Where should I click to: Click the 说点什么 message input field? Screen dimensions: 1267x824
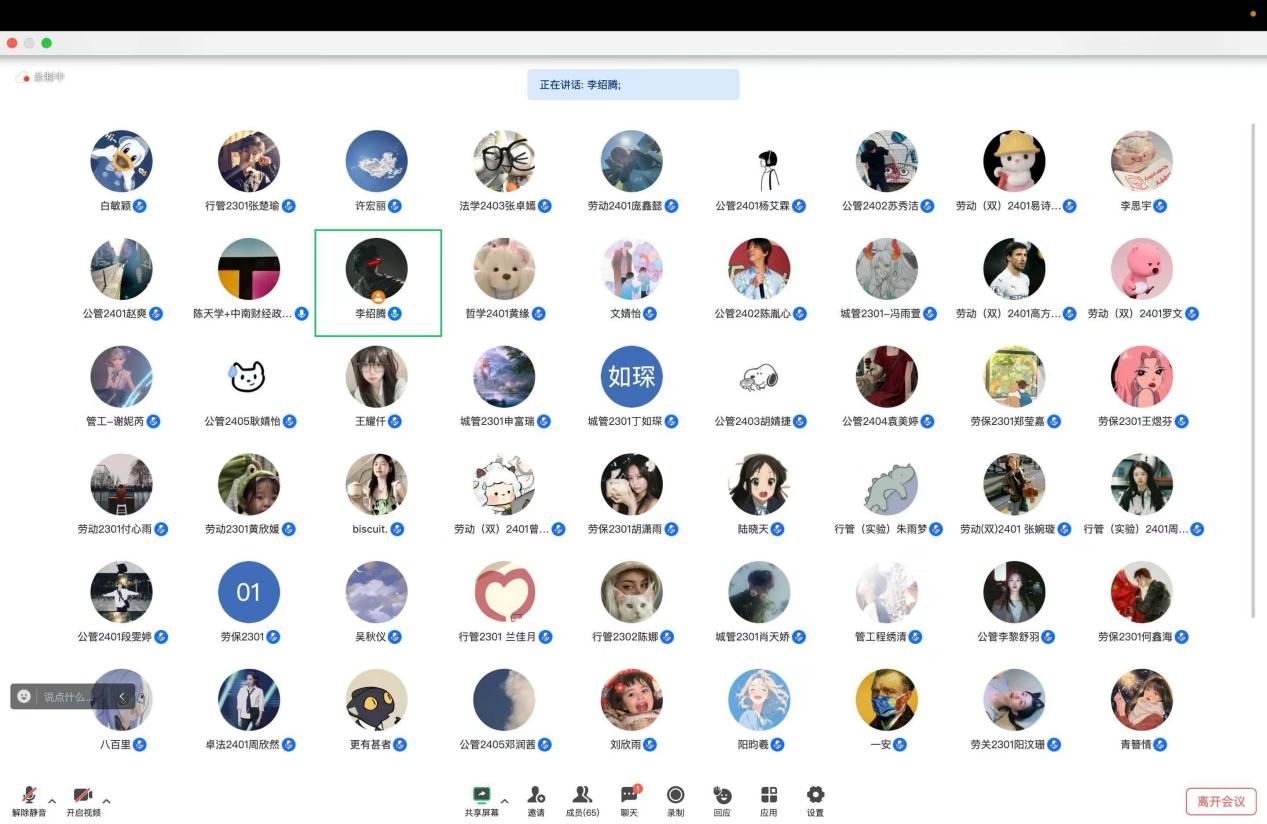click(x=70, y=696)
